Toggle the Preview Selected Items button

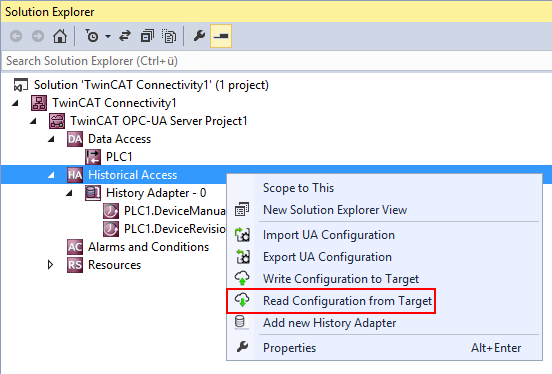(221, 36)
